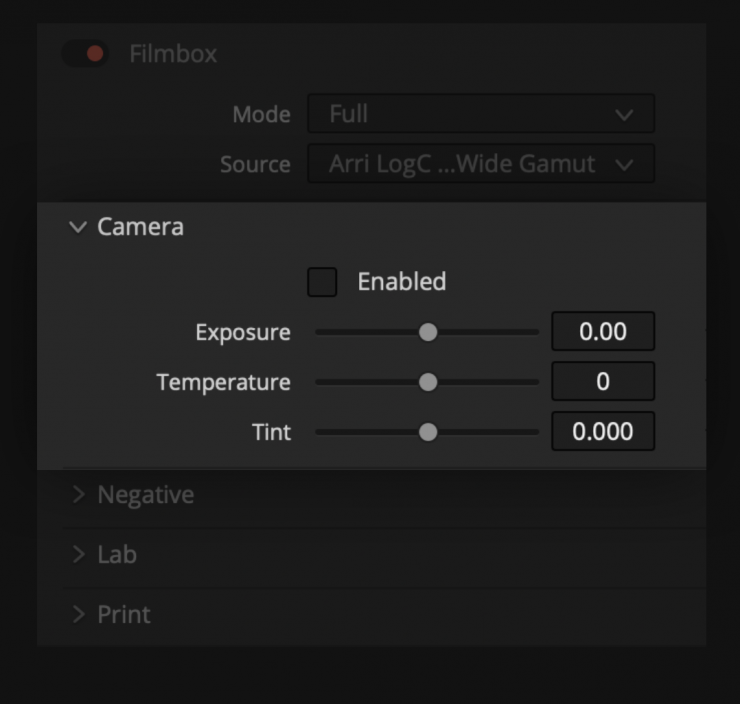Expand the Negative section
Viewport: 740px width, 704px height.
click(79, 495)
